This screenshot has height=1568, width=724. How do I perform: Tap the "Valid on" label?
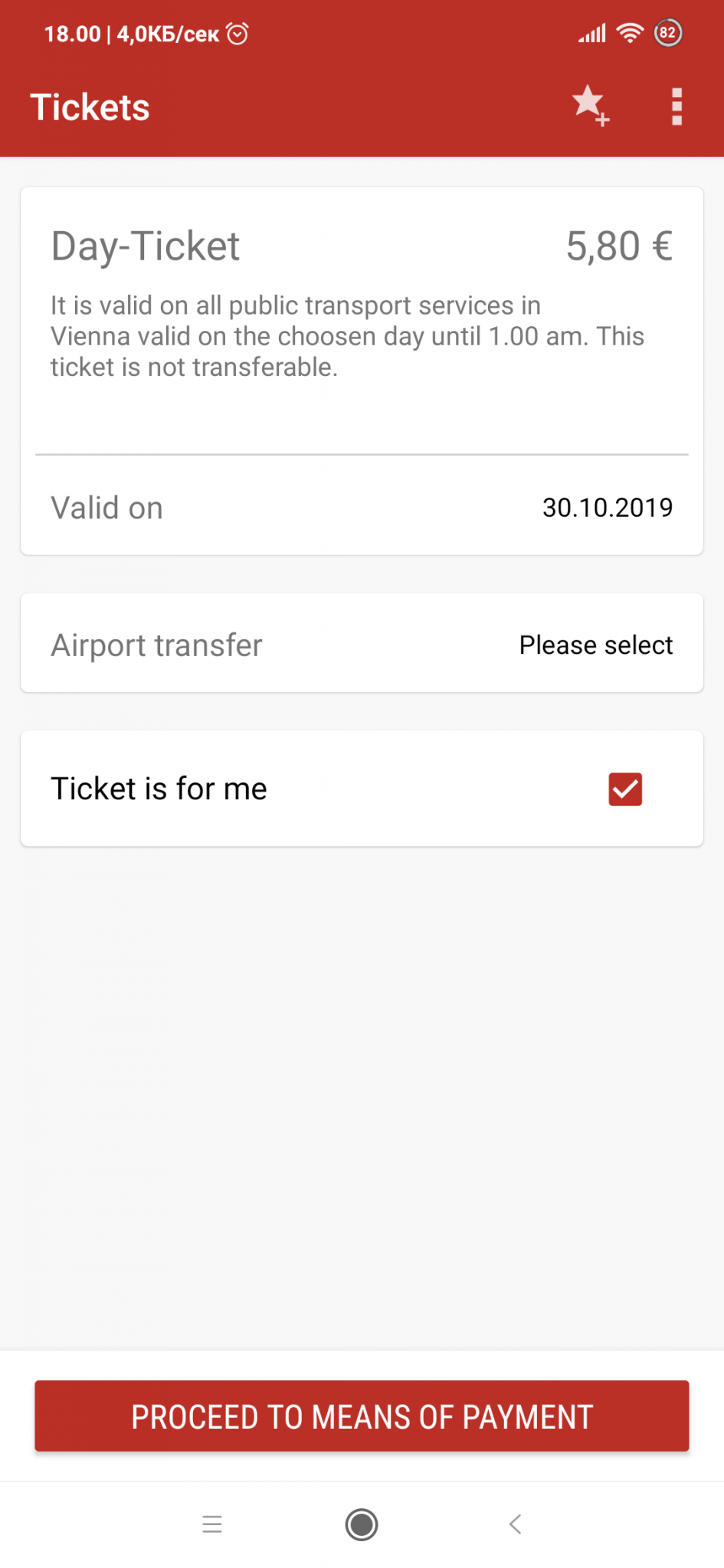click(107, 508)
